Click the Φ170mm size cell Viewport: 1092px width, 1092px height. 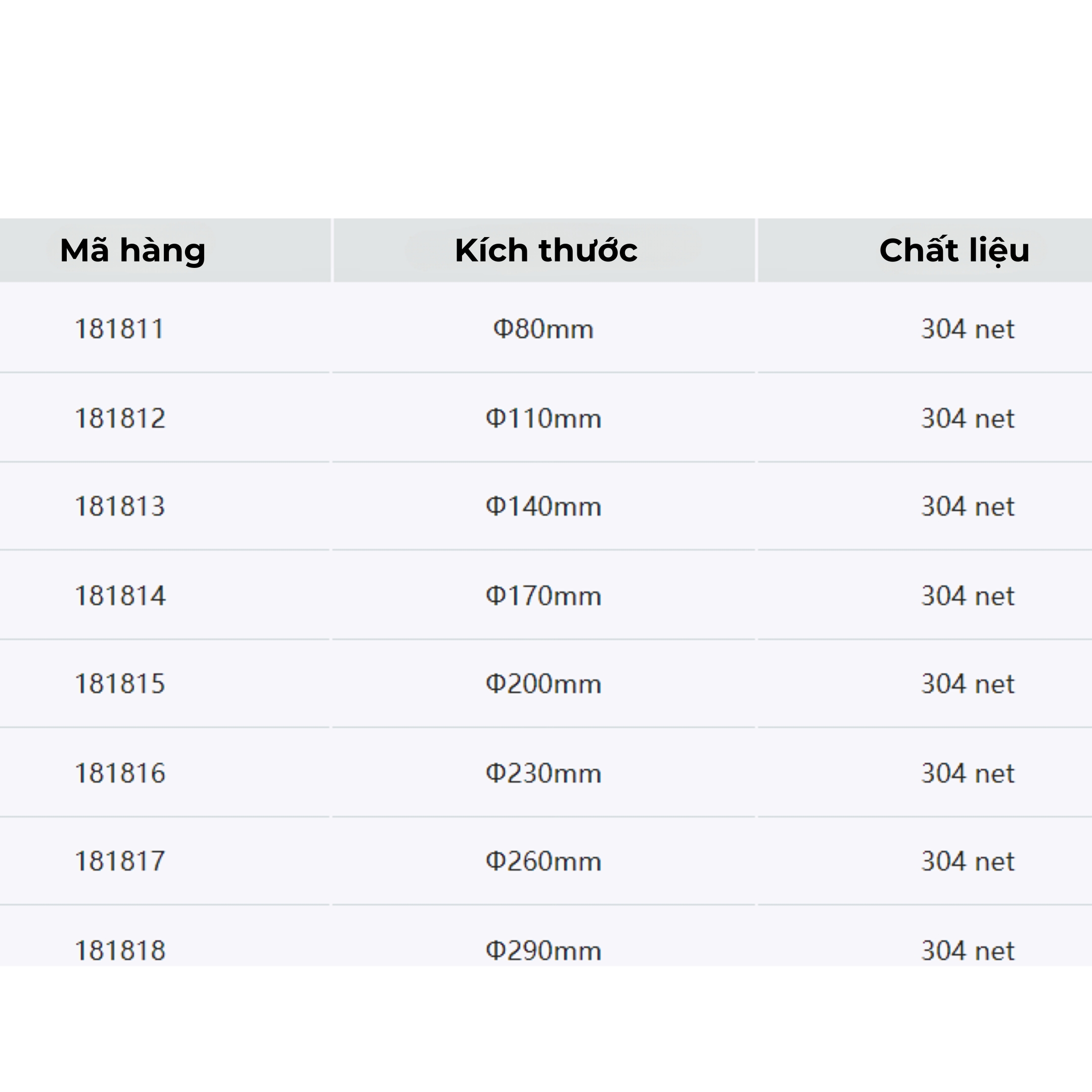point(543,596)
